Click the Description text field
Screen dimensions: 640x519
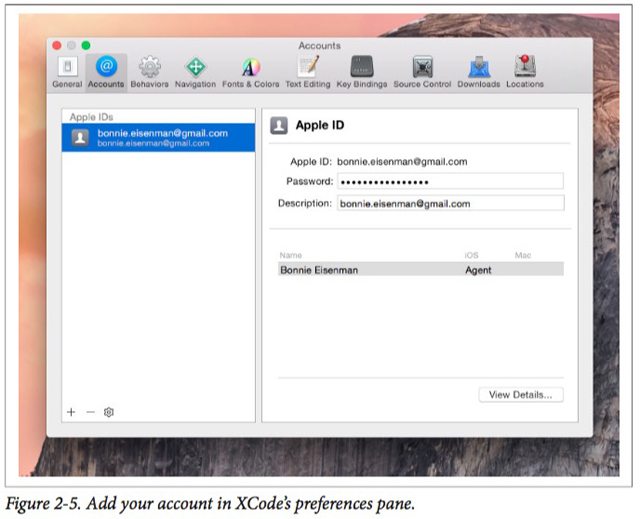450,203
